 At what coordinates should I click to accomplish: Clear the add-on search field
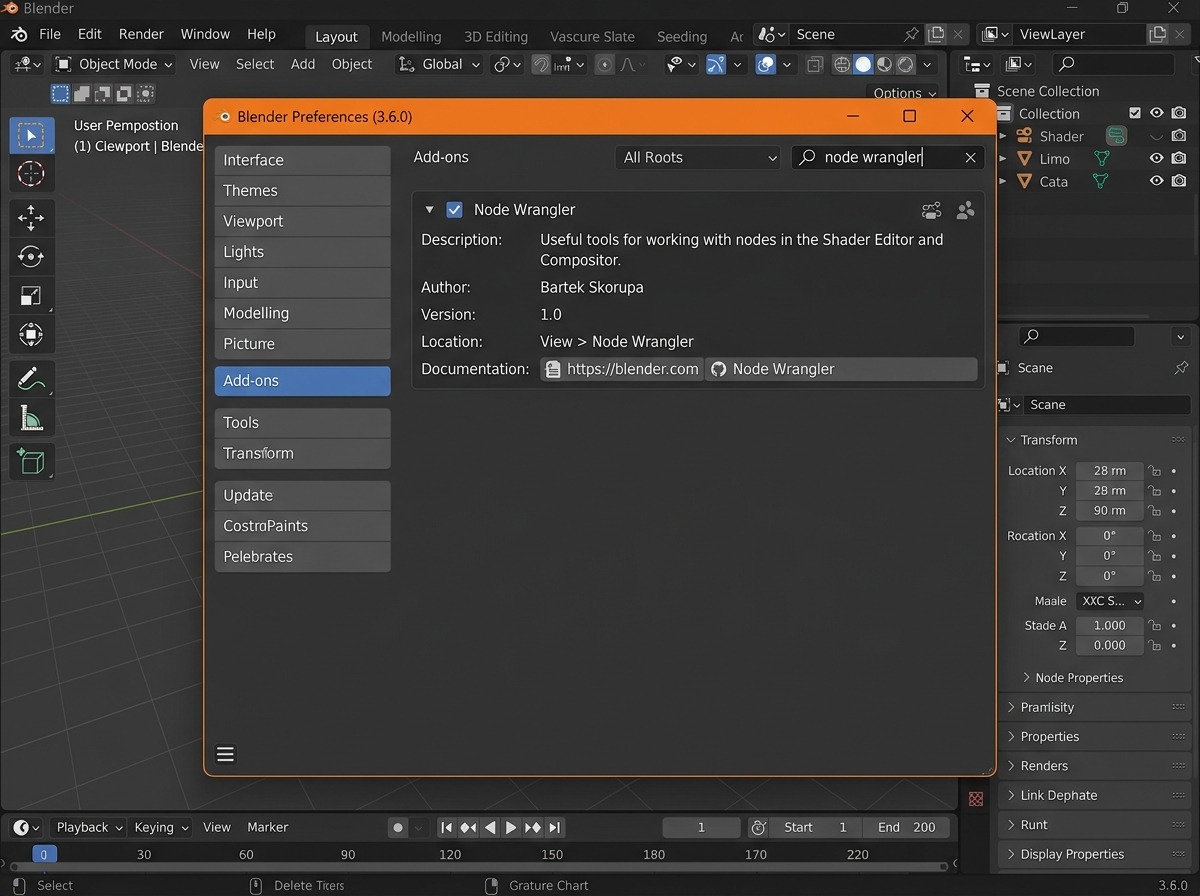970,157
